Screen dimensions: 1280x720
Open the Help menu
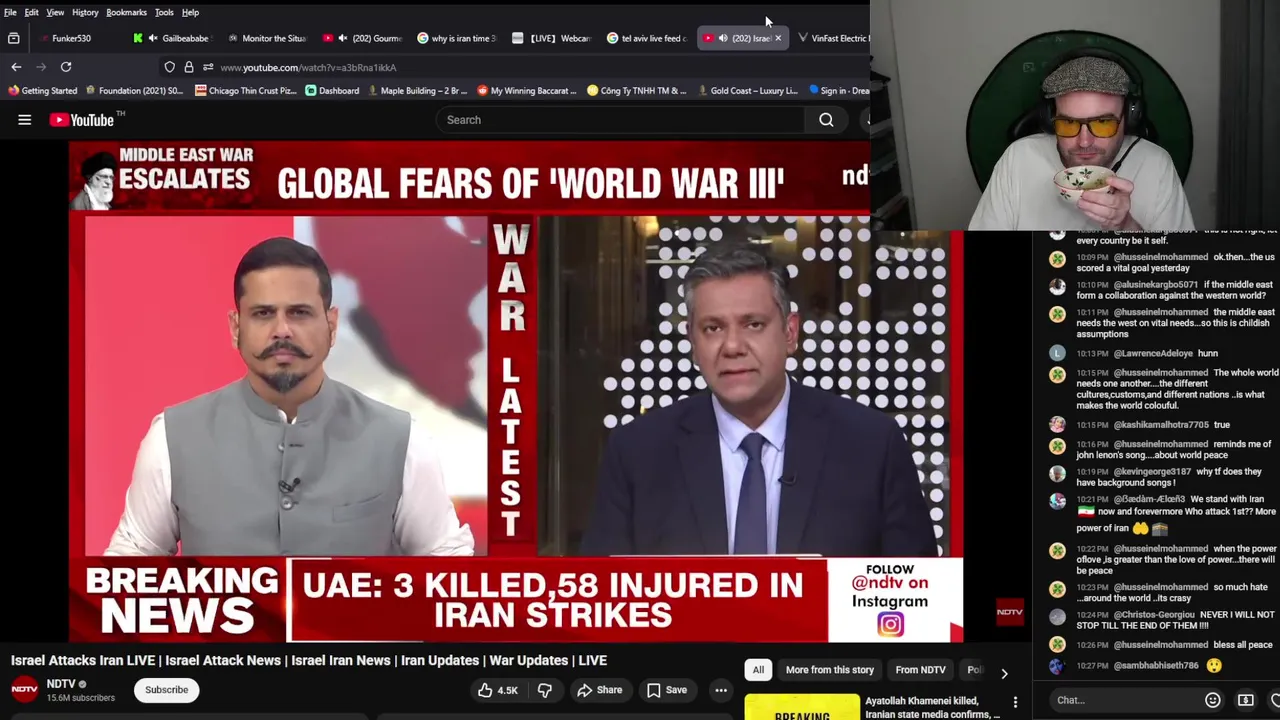[190, 12]
